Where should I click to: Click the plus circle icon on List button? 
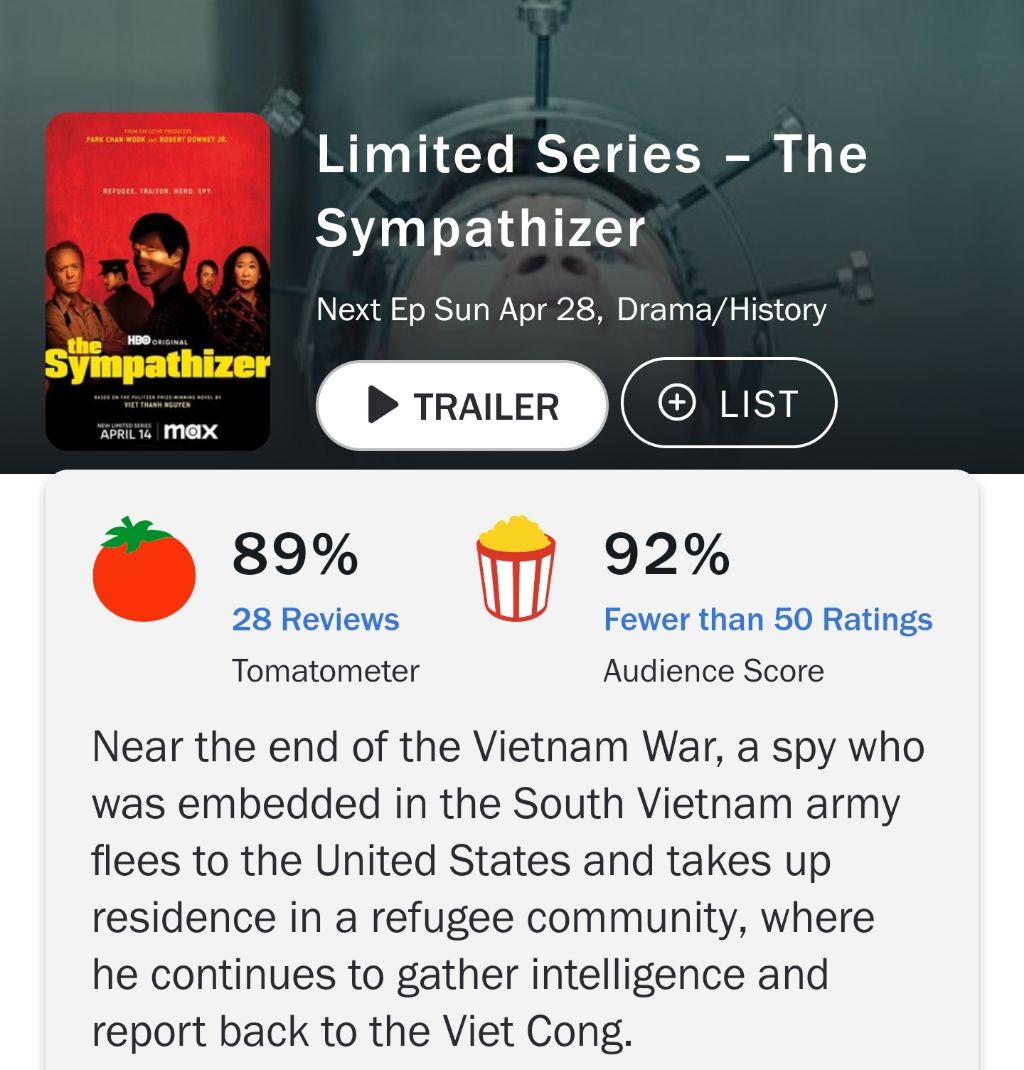677,403
